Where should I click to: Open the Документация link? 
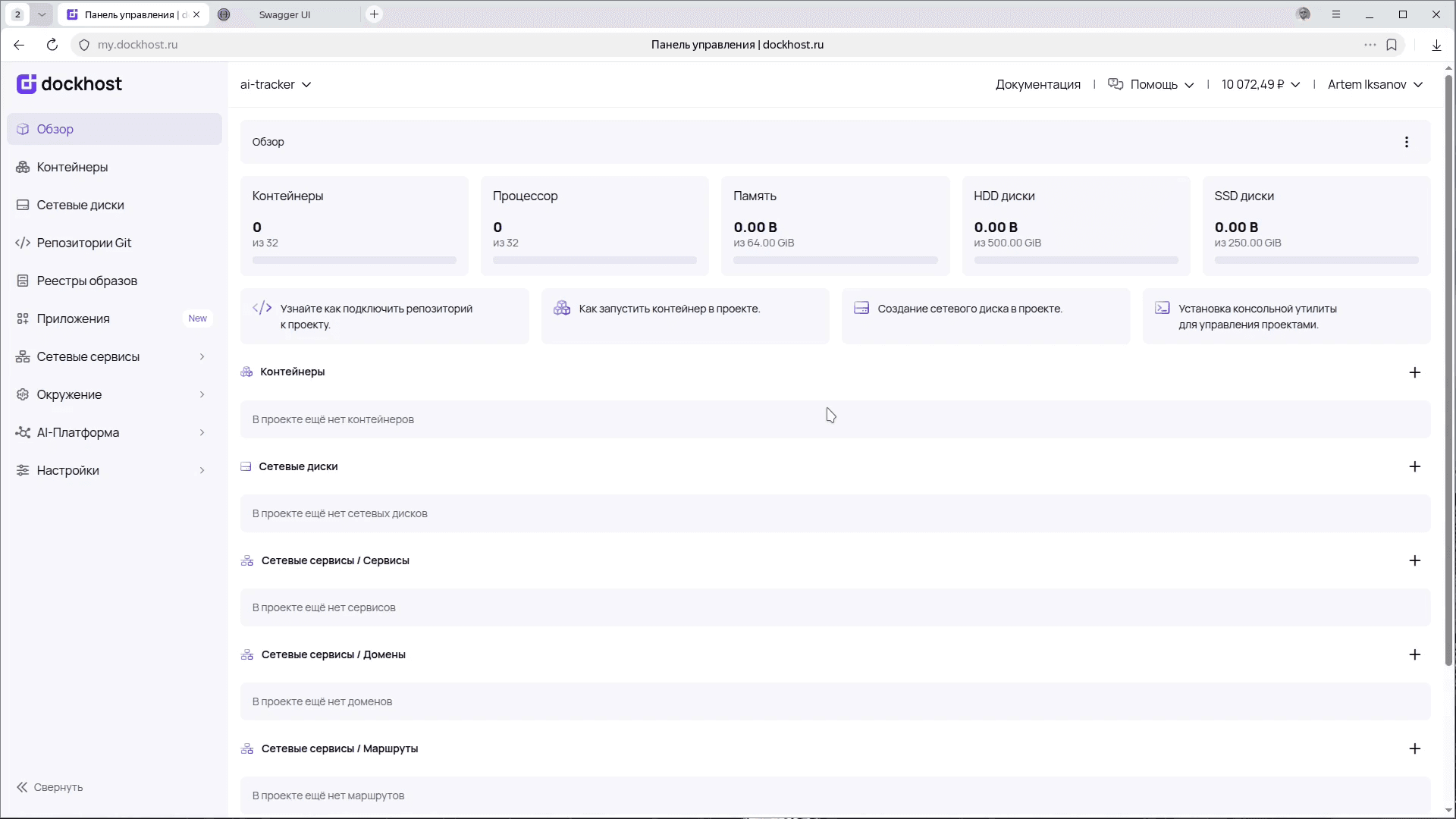(1037, 84)
